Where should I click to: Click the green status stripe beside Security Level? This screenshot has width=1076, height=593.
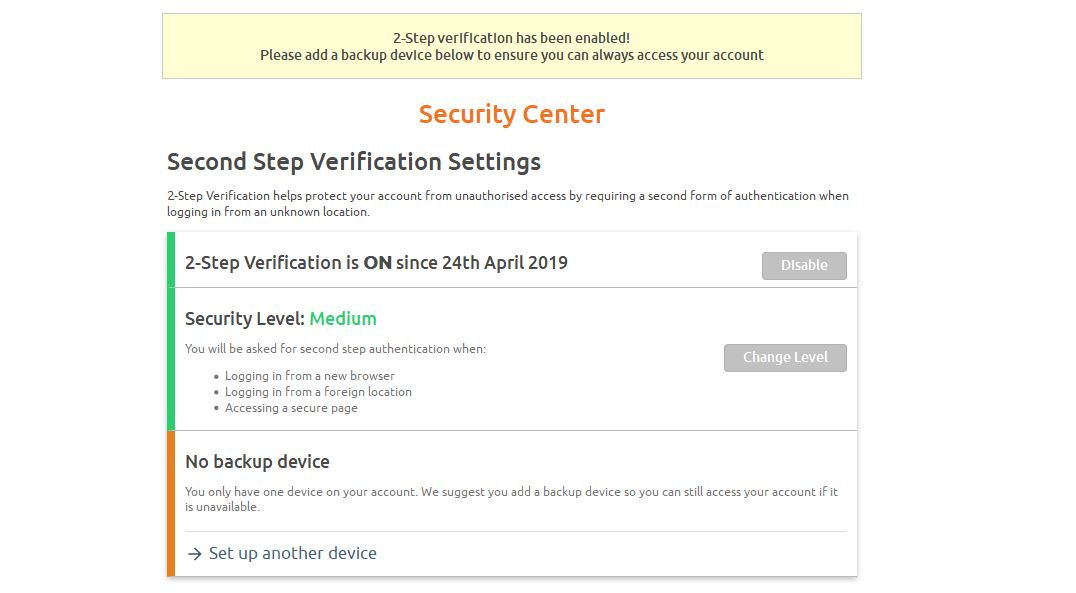pyautogui.click(x=171, y=358)
